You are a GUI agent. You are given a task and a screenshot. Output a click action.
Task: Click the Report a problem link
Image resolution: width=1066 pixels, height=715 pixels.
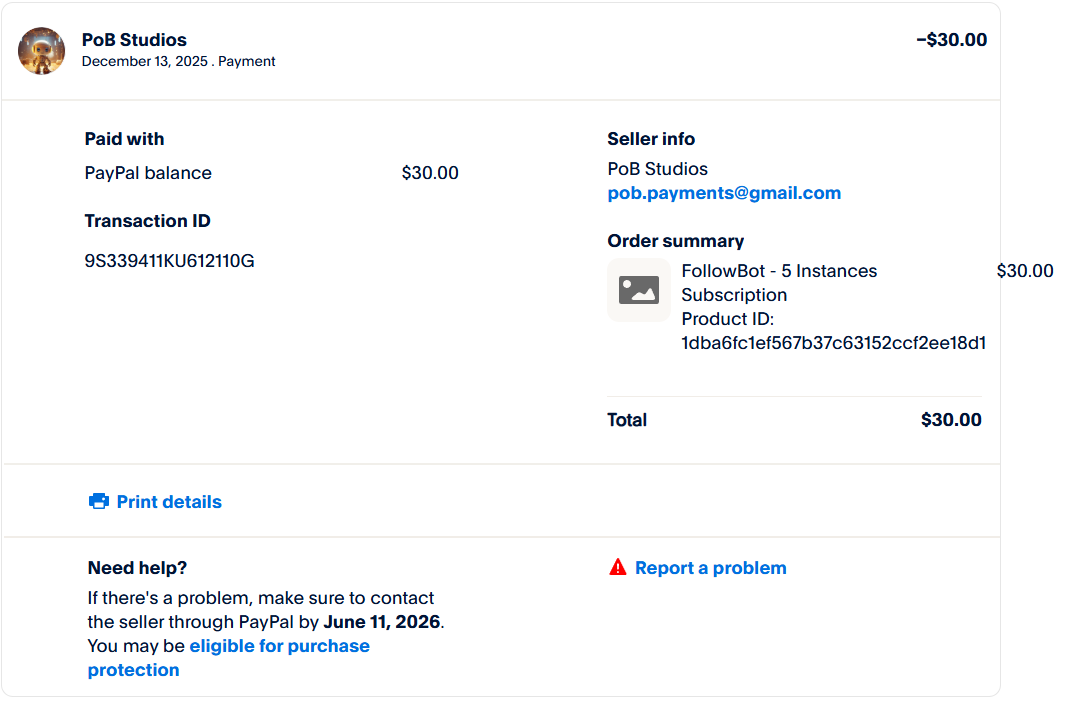pos(710,568)
